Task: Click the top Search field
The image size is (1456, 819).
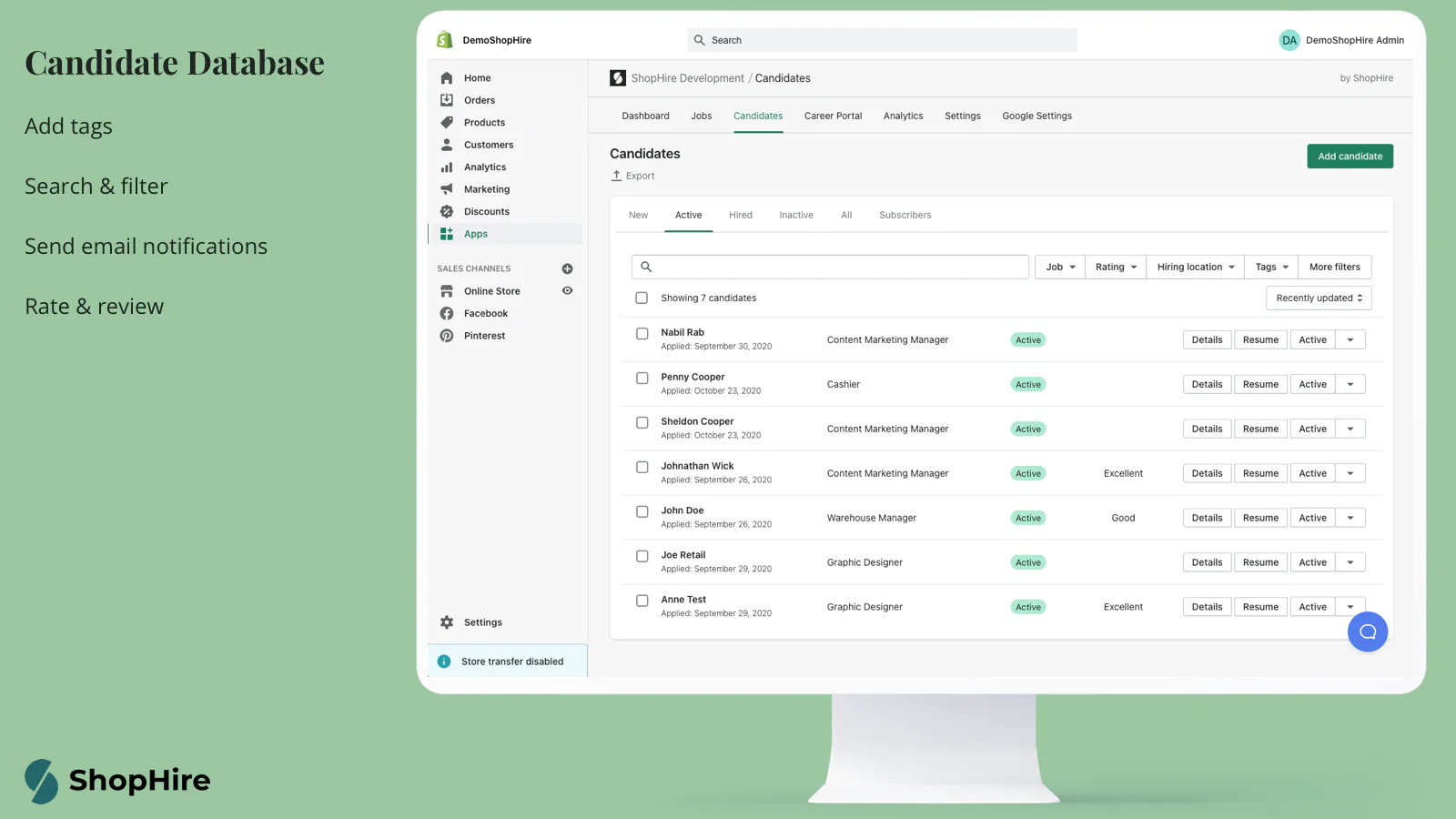Action: point(882,40)
